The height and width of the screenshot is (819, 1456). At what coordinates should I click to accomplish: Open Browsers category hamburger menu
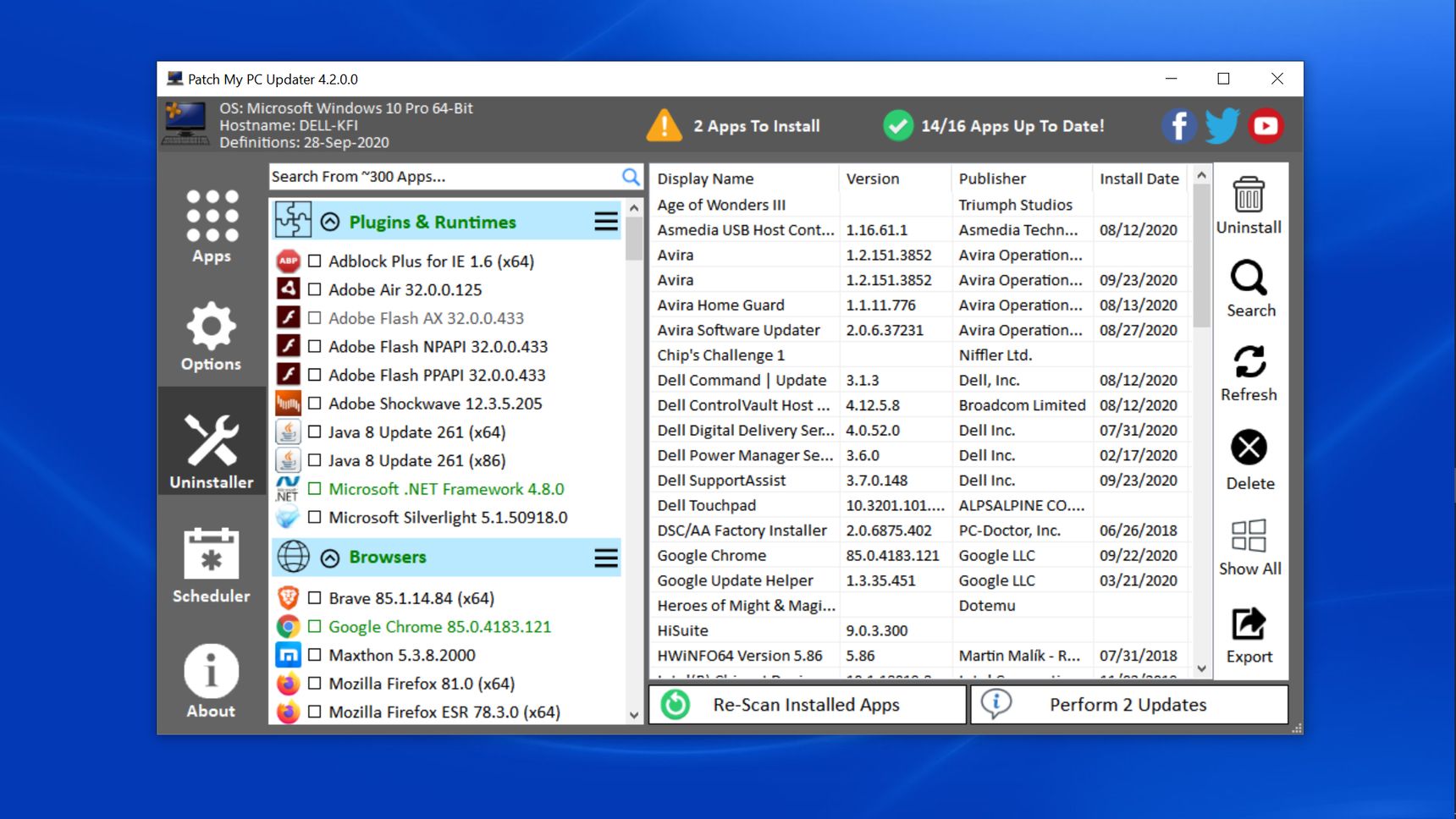point(605,558)
